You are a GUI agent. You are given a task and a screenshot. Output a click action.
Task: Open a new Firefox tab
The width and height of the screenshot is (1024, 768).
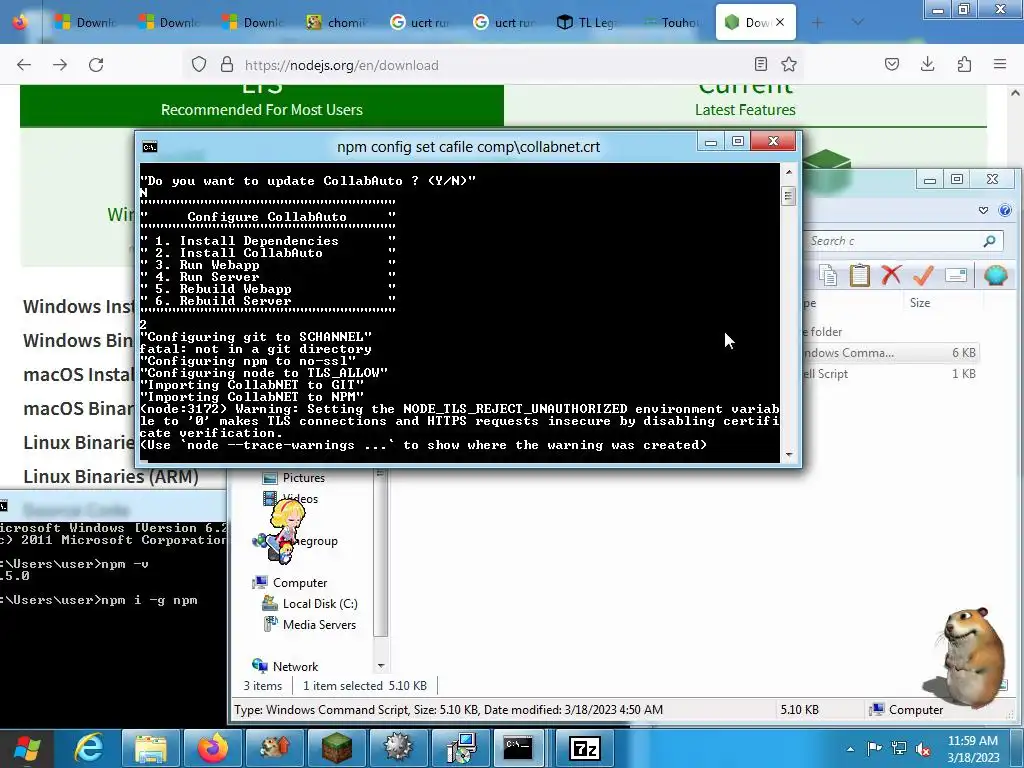817,22
